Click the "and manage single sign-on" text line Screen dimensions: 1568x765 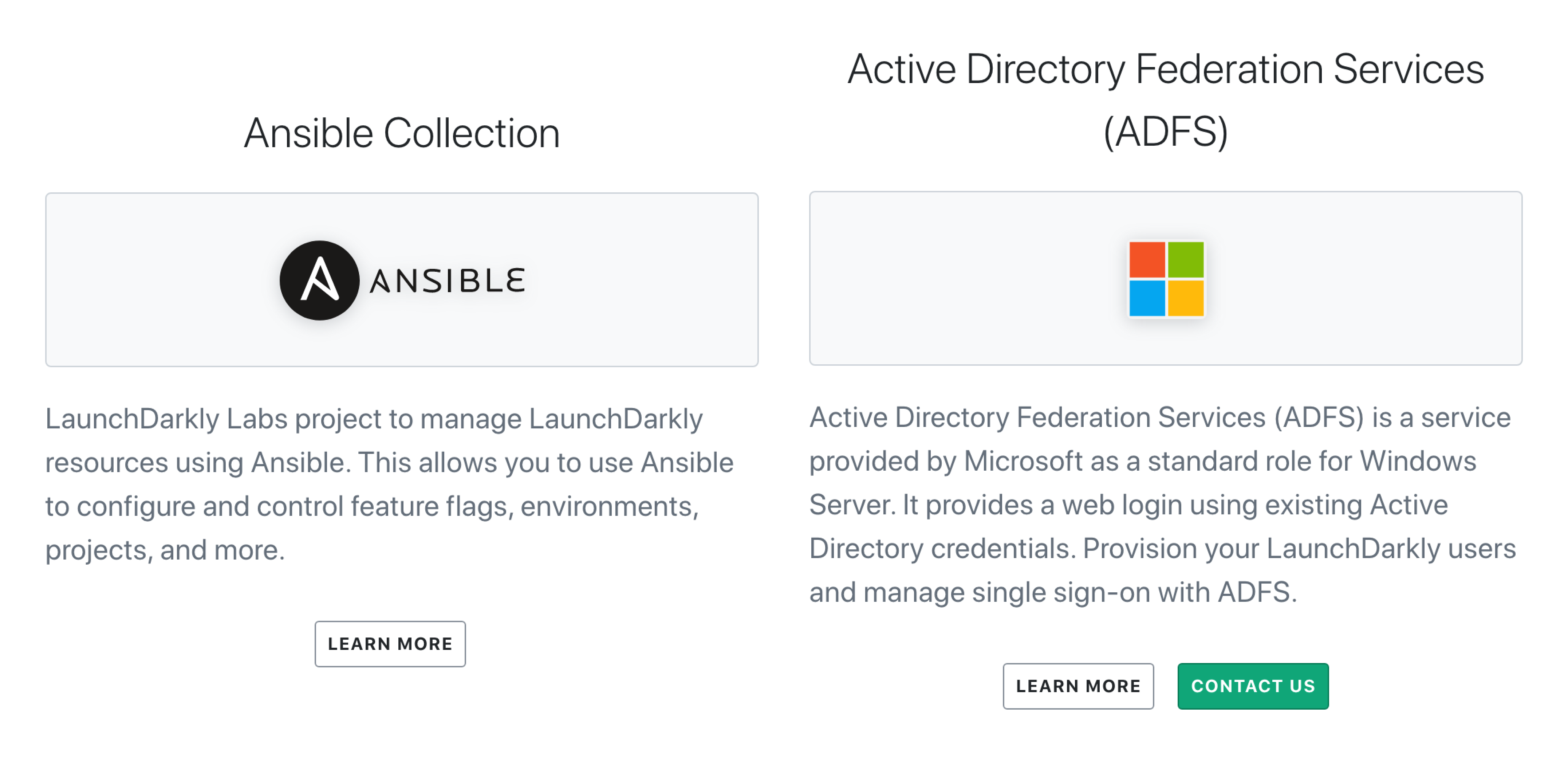coord(1053,592)
